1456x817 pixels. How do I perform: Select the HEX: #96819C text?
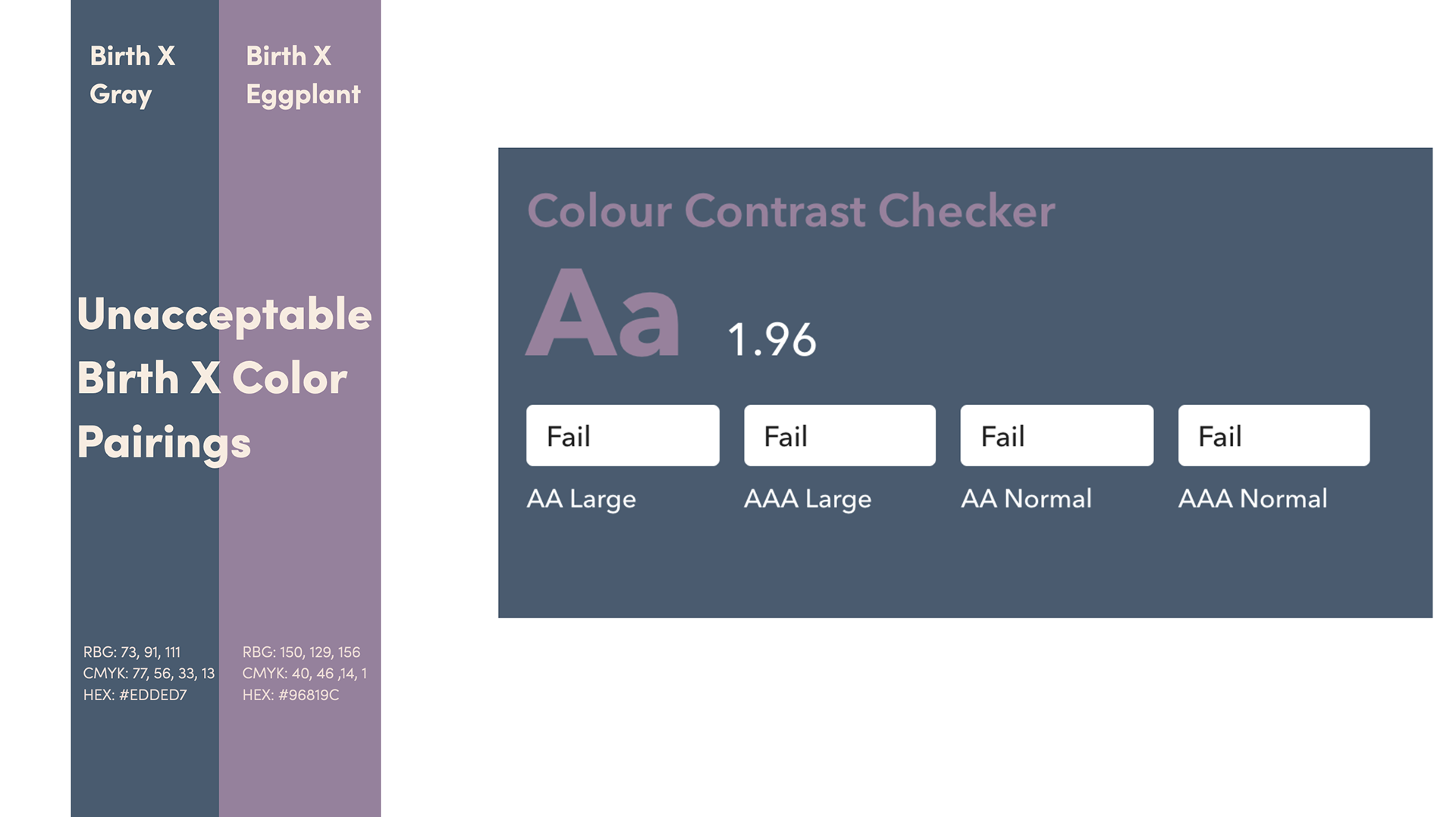(290, 695)
